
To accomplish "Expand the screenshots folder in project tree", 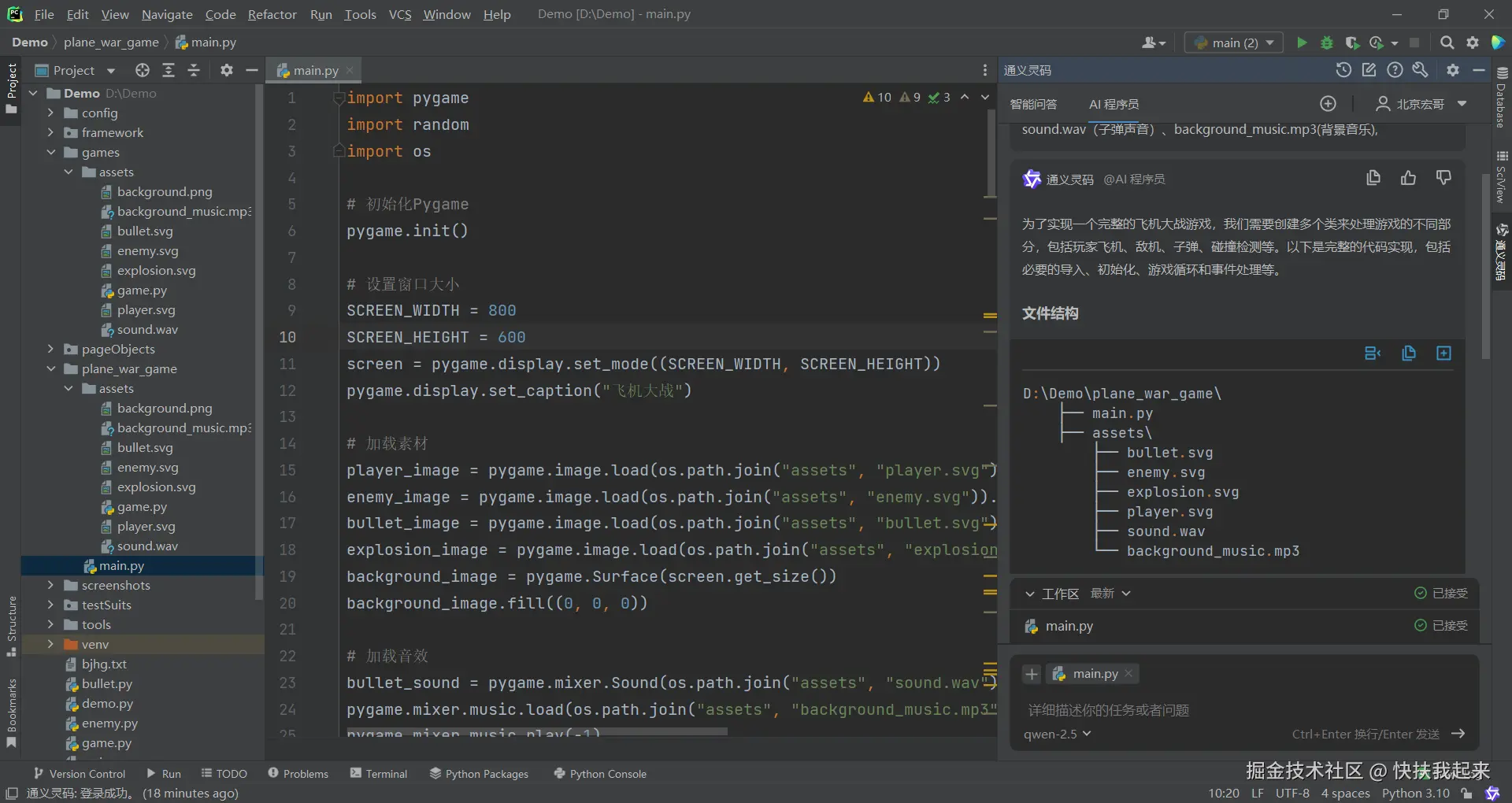I will click(50, 585).
